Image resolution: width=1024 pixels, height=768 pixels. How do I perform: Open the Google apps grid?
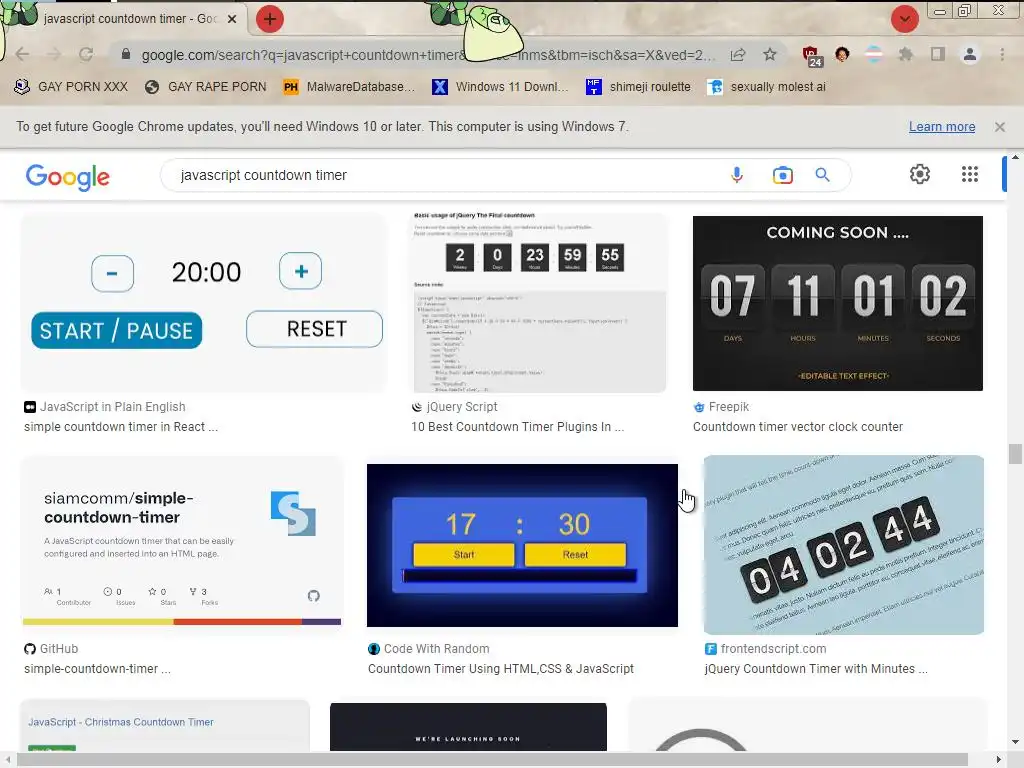[x=970, y=174]
